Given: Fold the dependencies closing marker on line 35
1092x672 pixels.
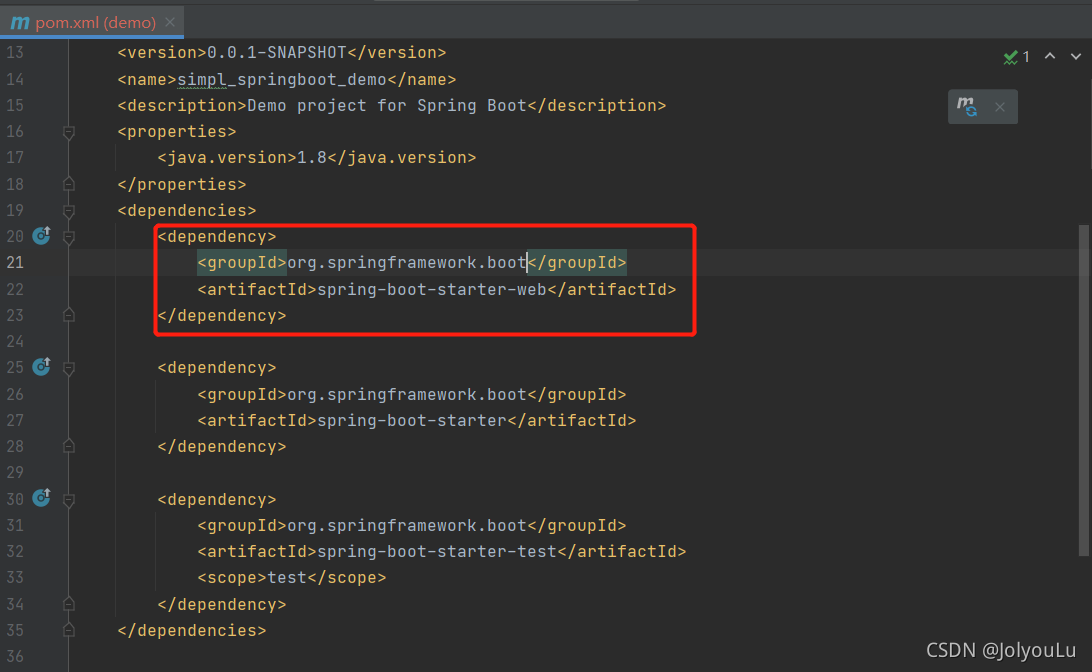Looking at the screenshot, I should click(x=69, y=630).
